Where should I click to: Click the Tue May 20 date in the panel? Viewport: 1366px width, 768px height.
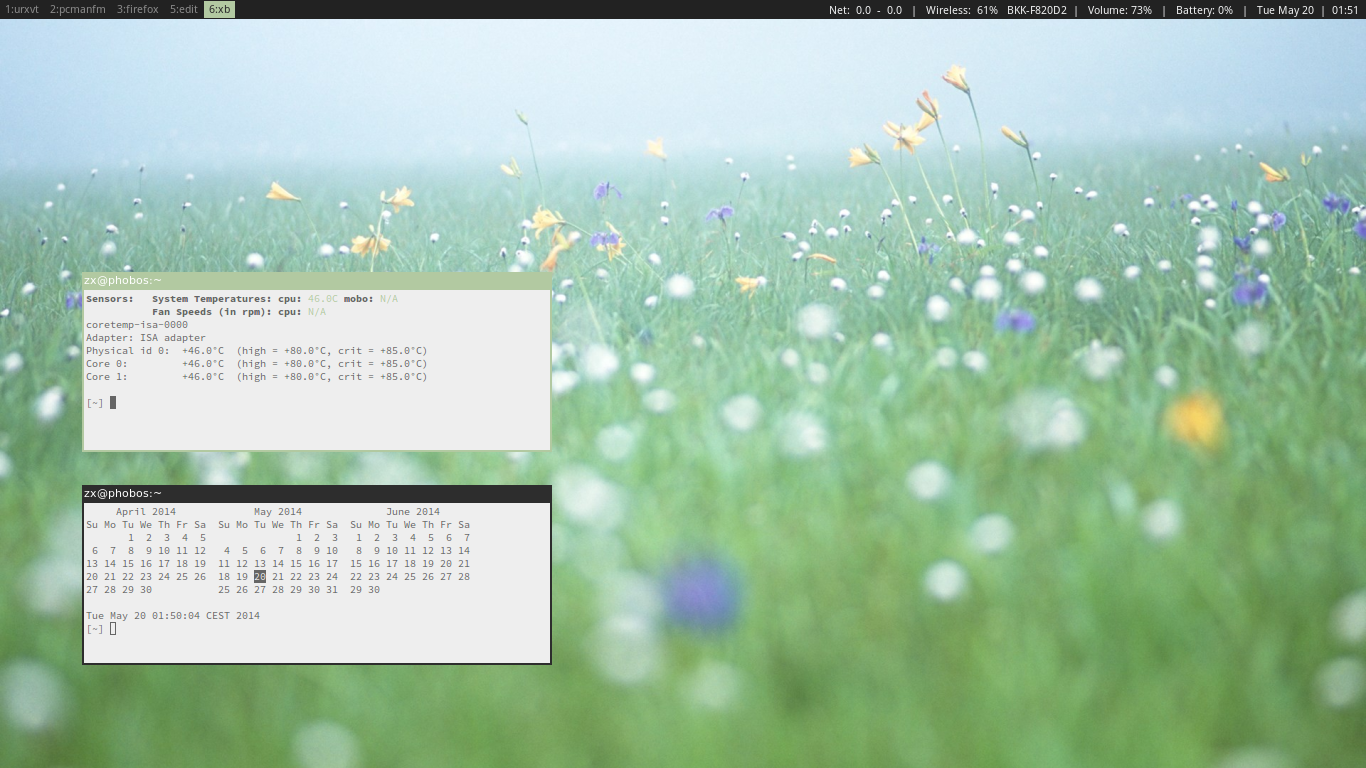1285,10
